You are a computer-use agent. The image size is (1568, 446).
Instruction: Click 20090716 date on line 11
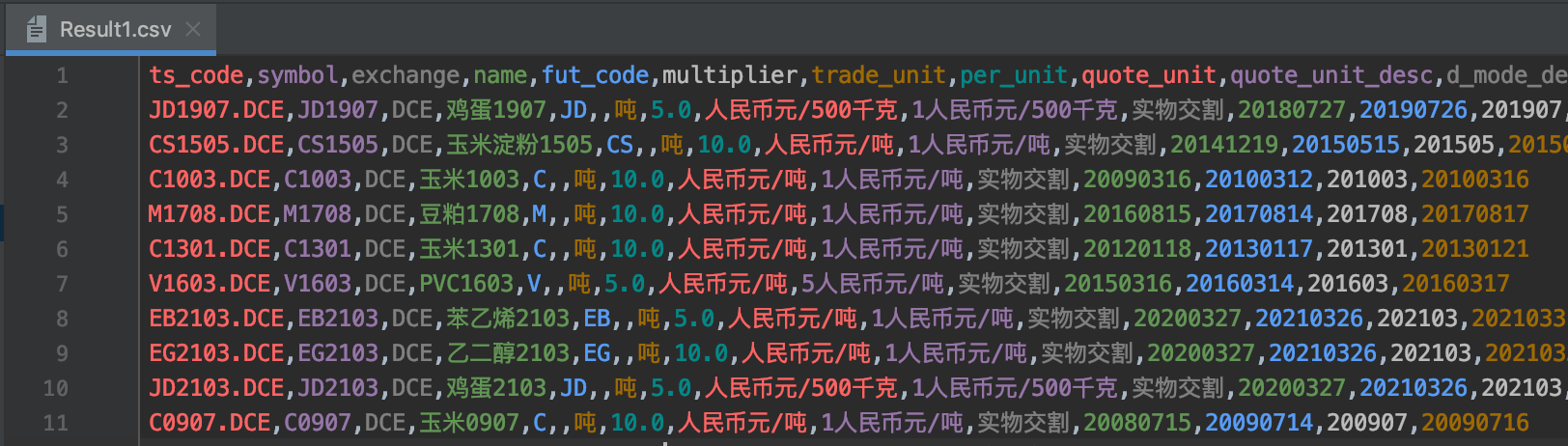[1474, 423]
